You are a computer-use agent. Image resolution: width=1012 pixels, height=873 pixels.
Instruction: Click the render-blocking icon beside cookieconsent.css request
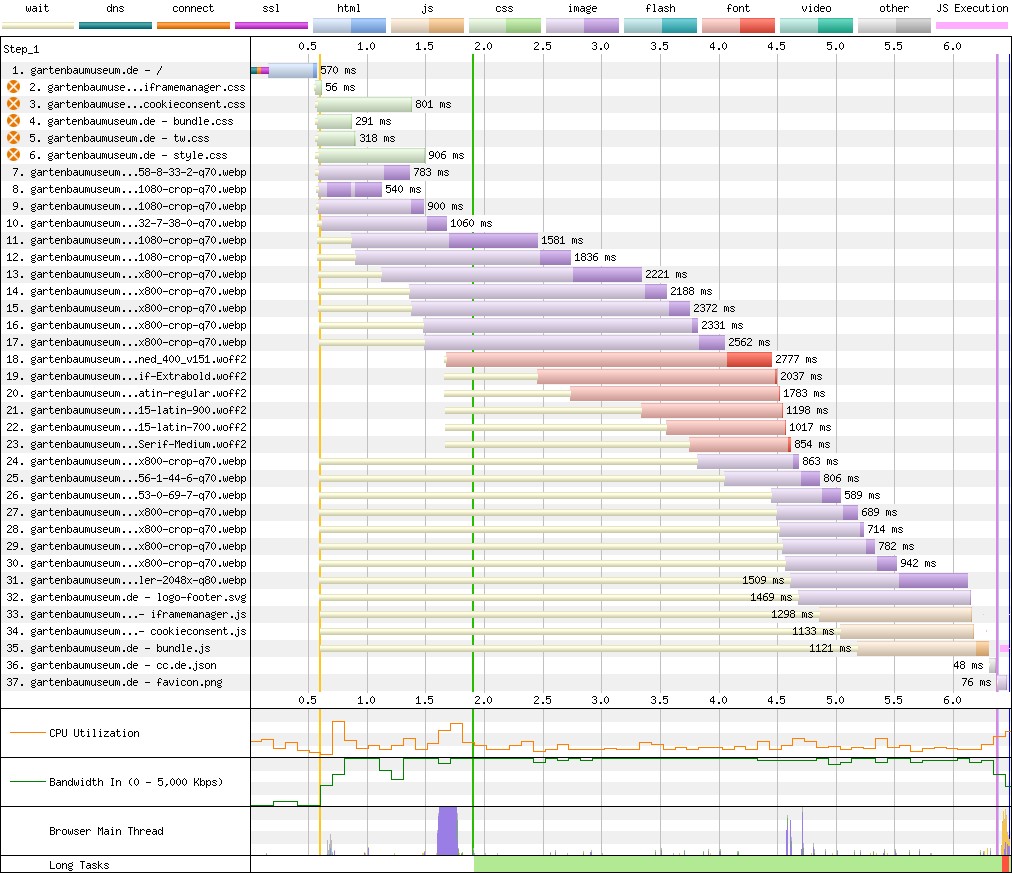pos(14,104)
